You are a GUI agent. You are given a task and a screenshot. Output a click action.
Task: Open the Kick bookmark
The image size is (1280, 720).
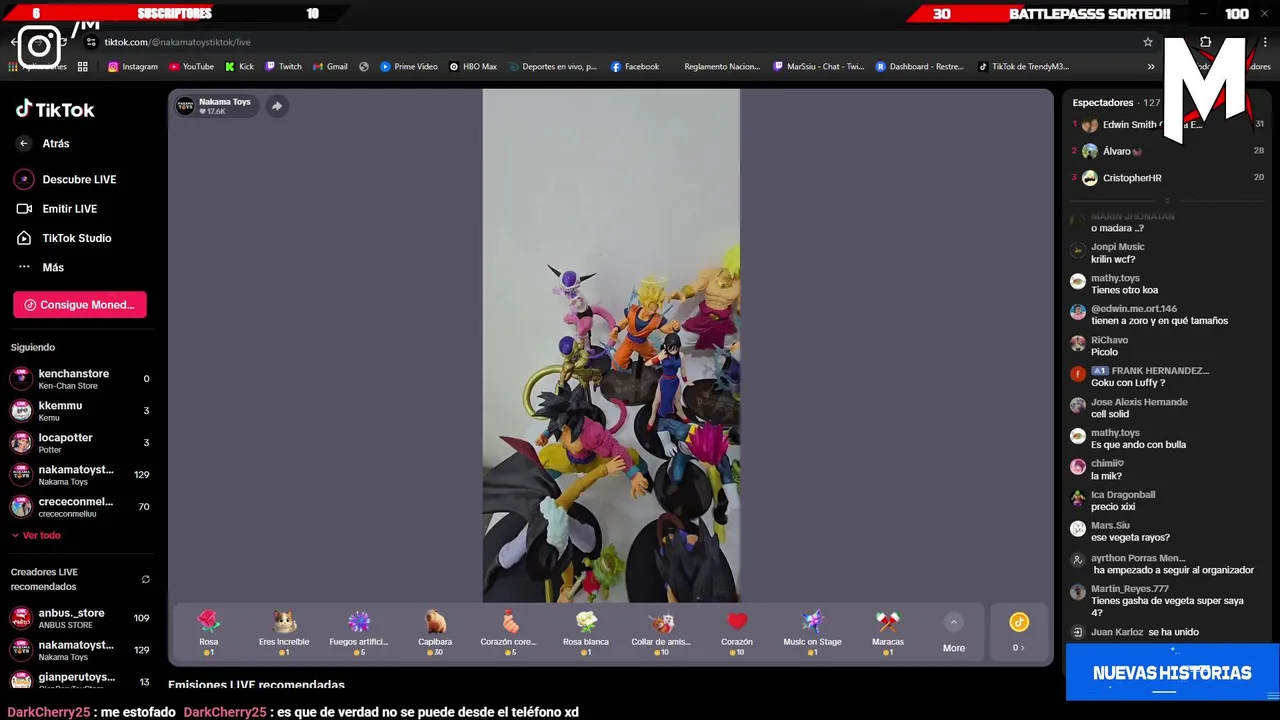pos(240,67)
